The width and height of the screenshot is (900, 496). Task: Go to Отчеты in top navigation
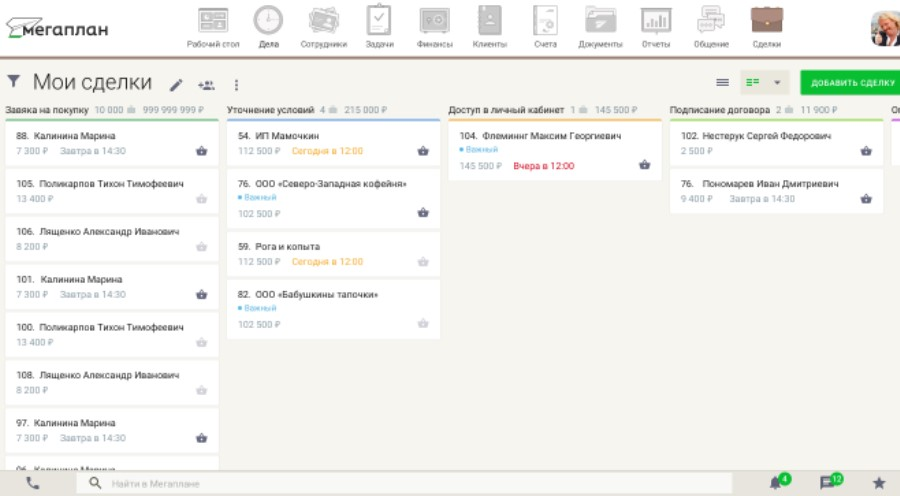pyautogui.click(x=656, y=22)
